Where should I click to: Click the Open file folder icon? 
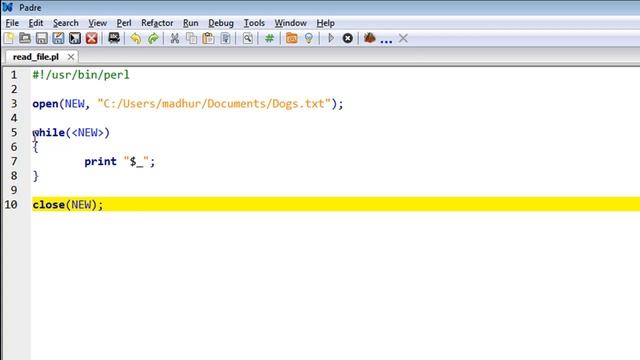click(25, 38)
